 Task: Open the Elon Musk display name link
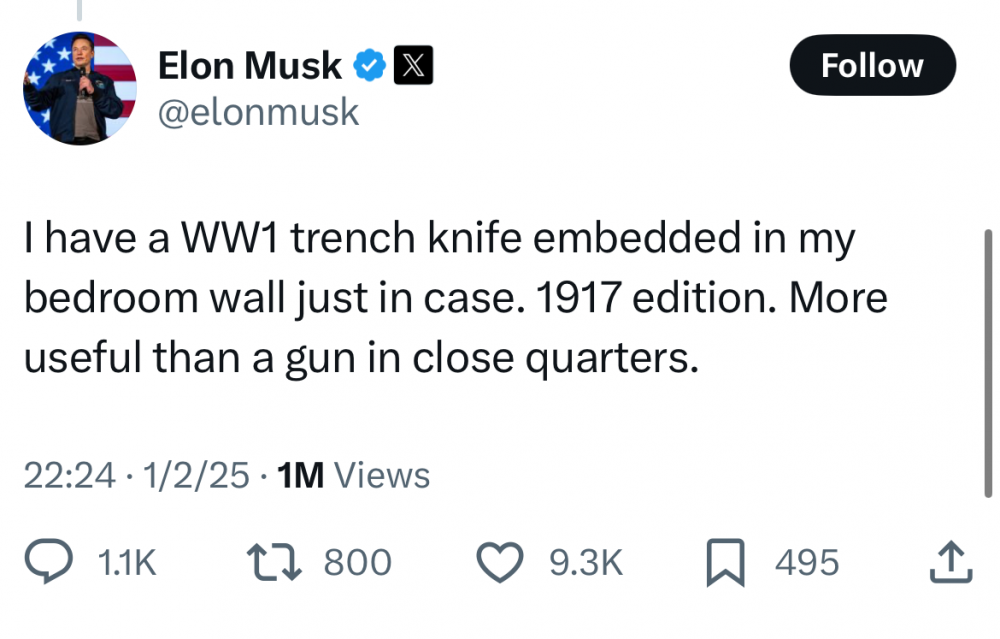250,67
